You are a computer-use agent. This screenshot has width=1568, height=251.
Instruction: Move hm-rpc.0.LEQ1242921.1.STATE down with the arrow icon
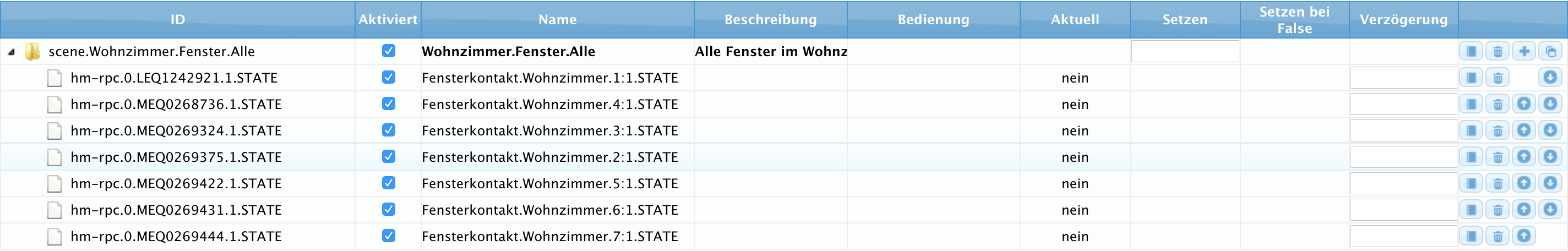click(x=1550, y=78)
